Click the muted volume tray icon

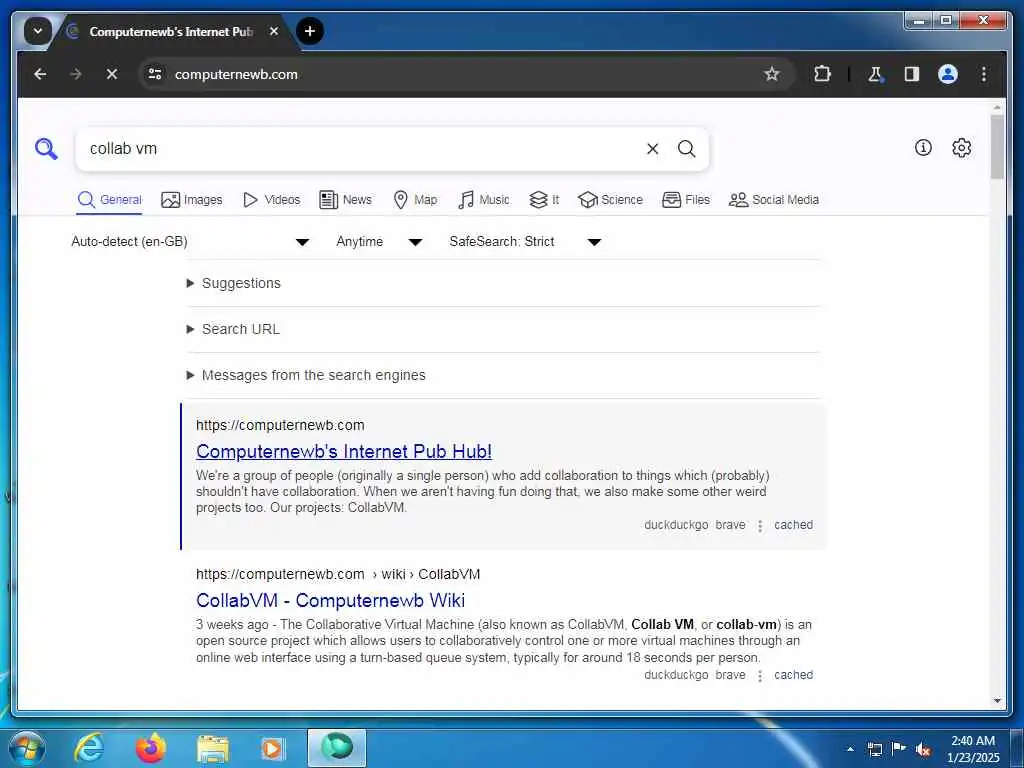point(923,750)
